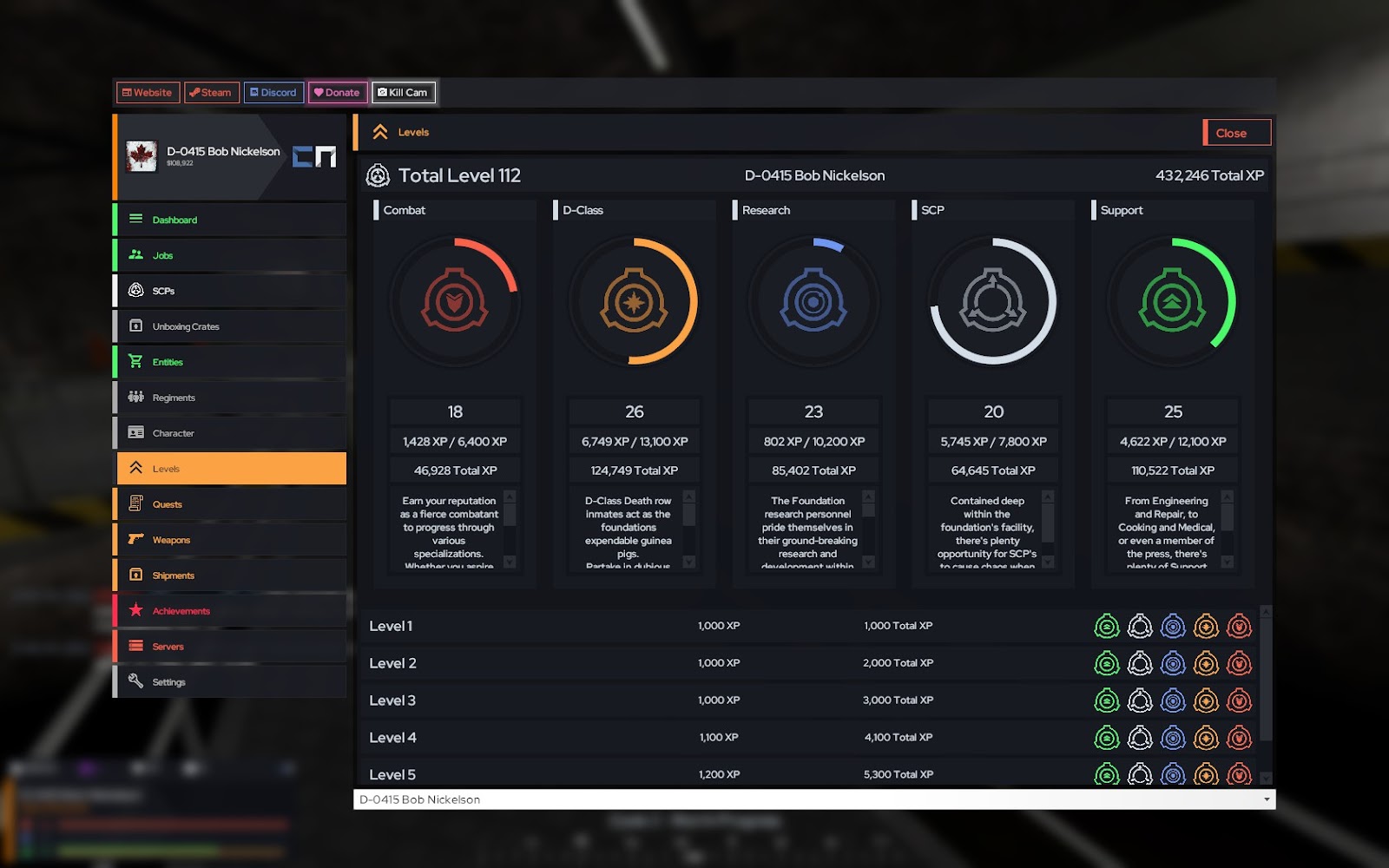The image size is (1389, 868).
Task: Go to the SCPs page
Action: click(x=231, y=291)
